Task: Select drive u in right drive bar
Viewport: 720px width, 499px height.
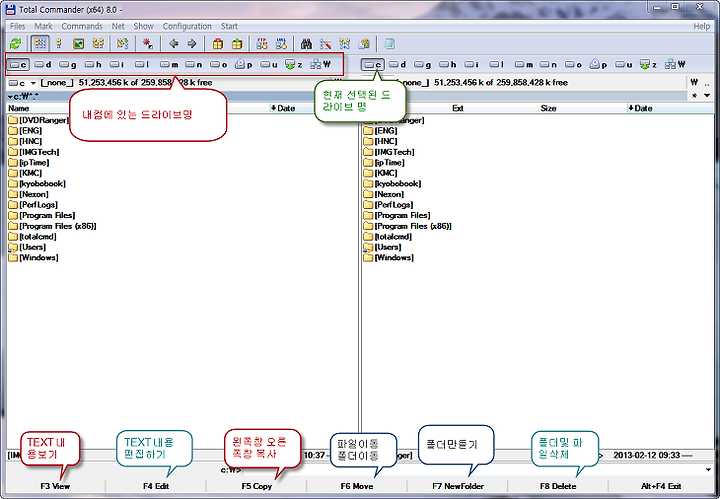Action: (x=624, y=65)
